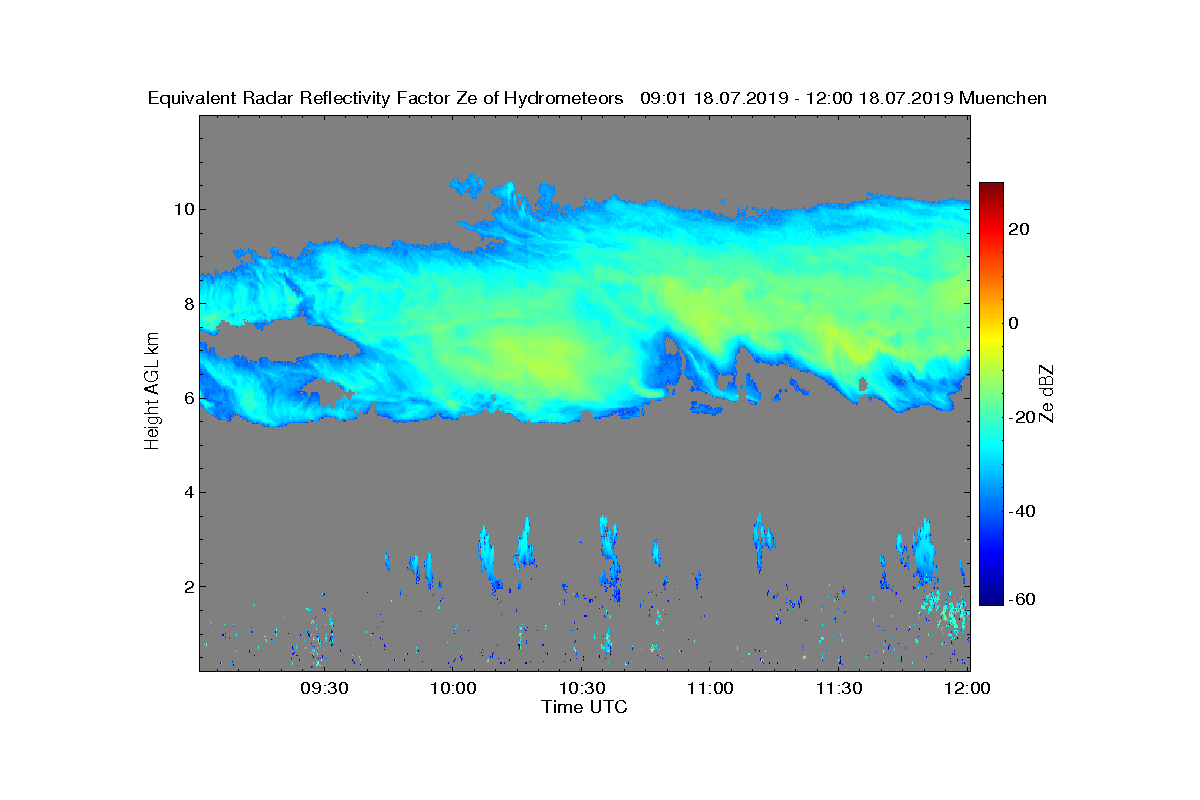Click the 11:30 time tick label
1200x800 pixels.
[840, 688]
